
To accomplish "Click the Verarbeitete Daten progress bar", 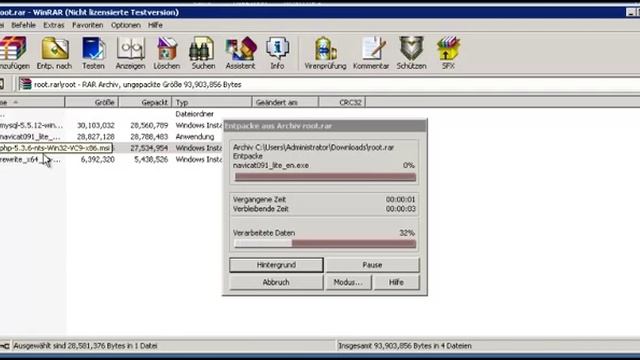I will coord(325,244).
